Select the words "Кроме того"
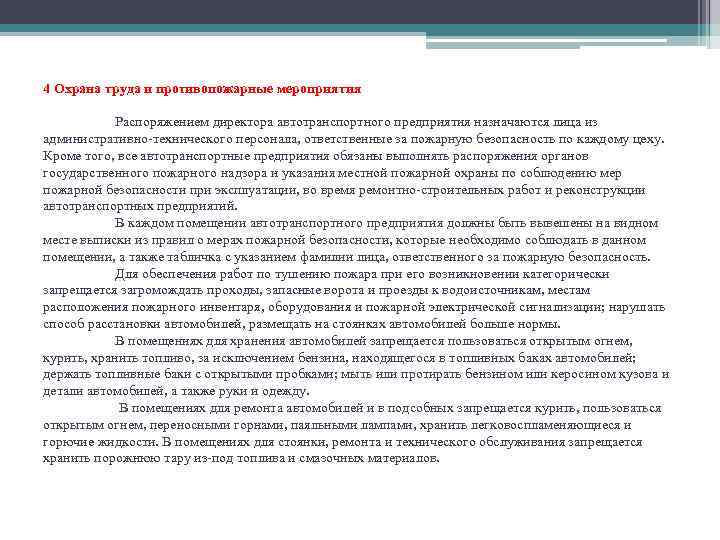This screenshot has height=540, width=720. click(76, 156)
